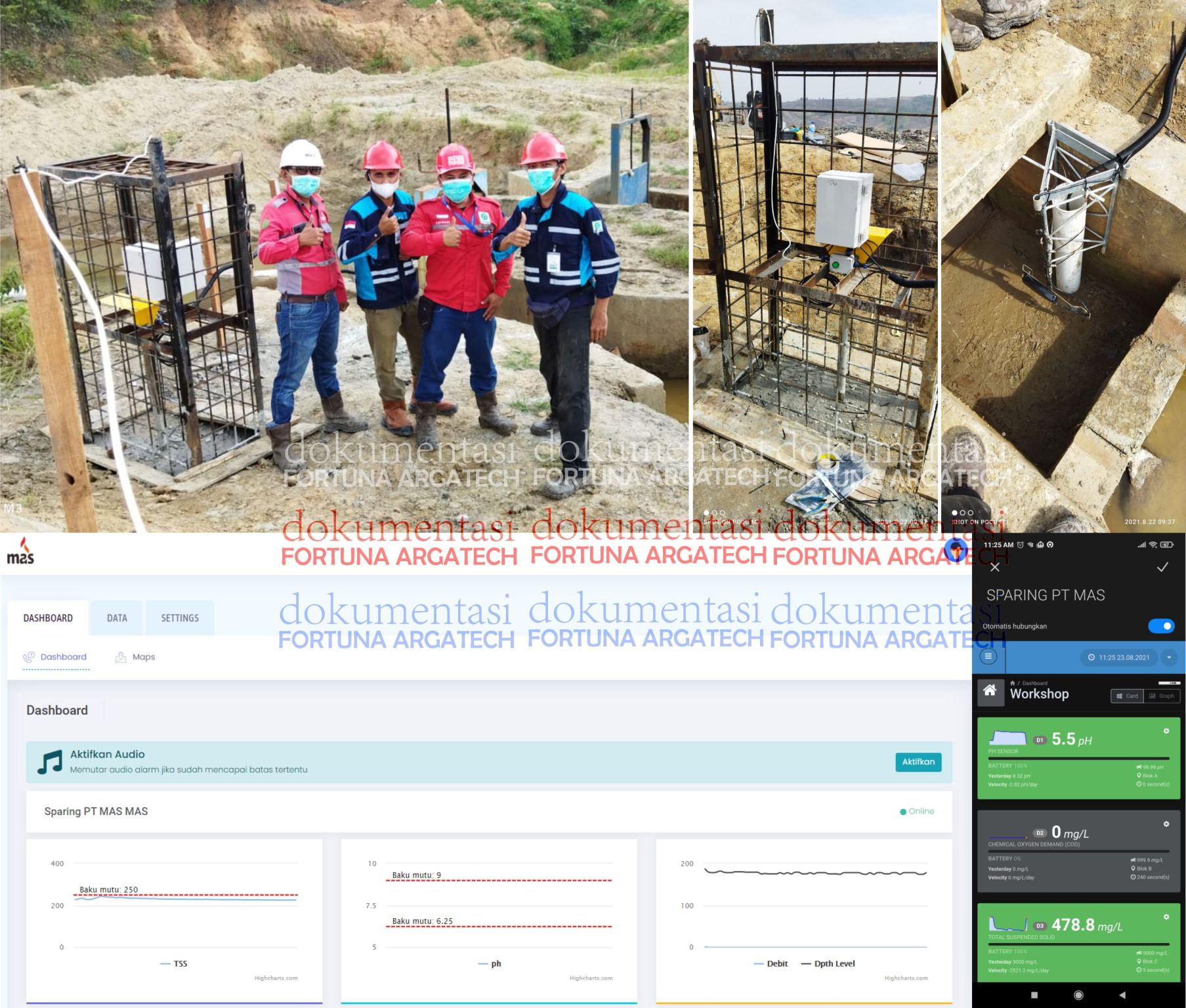Click the Wi-Fi icon in phone status bar
1186x1008 pixels.
(1153, 545)
